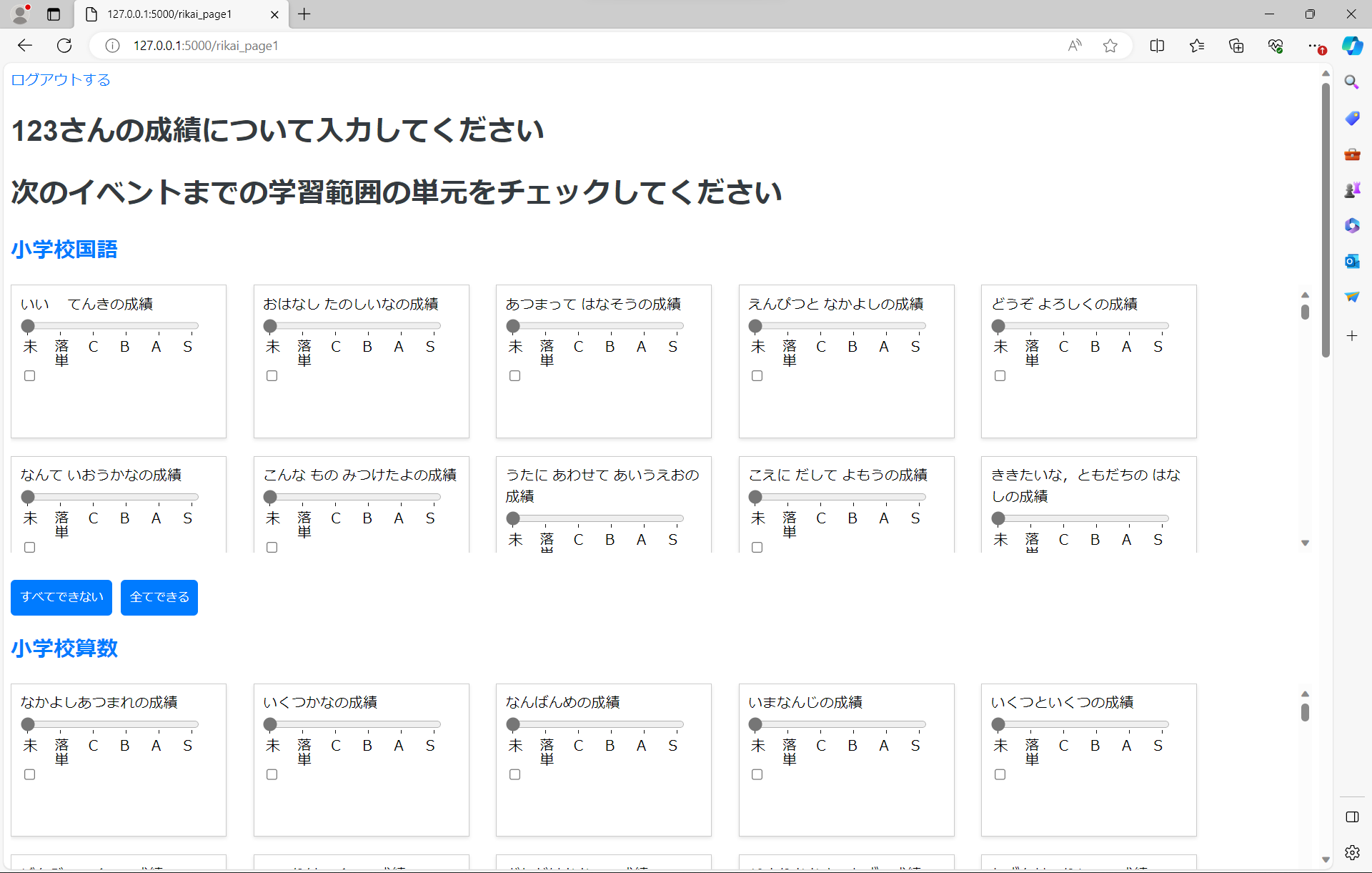Check the えんぴつと なかよし checkbox
1372x873 pixels.
click(x=757, y=375)
